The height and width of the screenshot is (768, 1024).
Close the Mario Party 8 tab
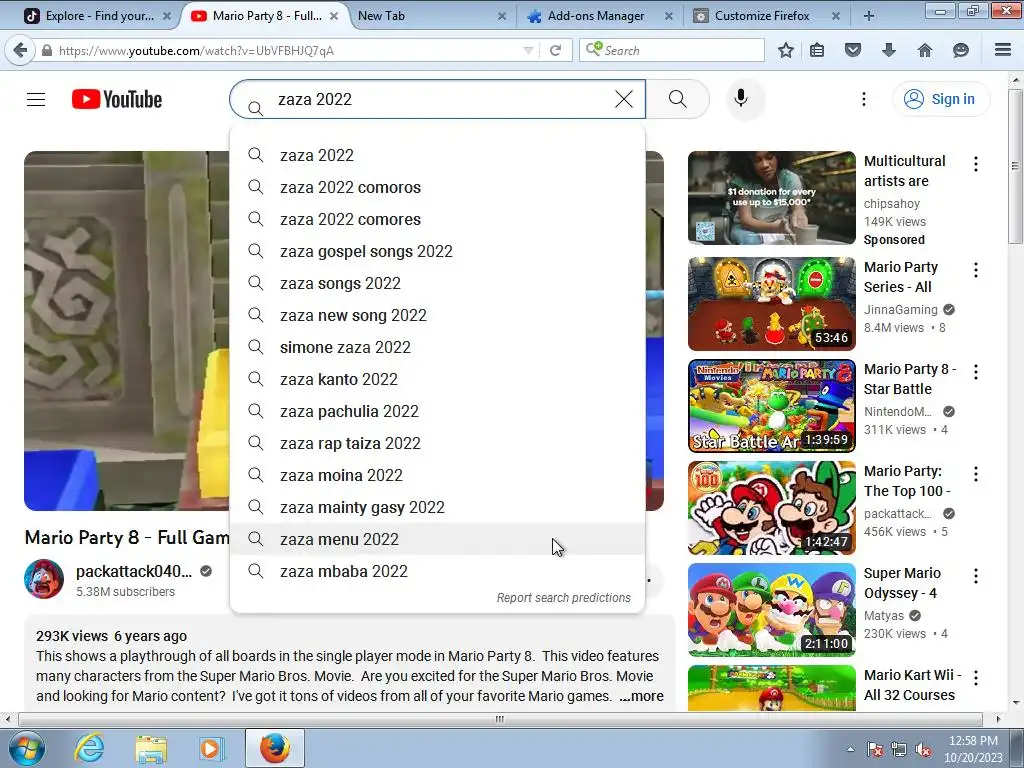click(x=334, y=16)
